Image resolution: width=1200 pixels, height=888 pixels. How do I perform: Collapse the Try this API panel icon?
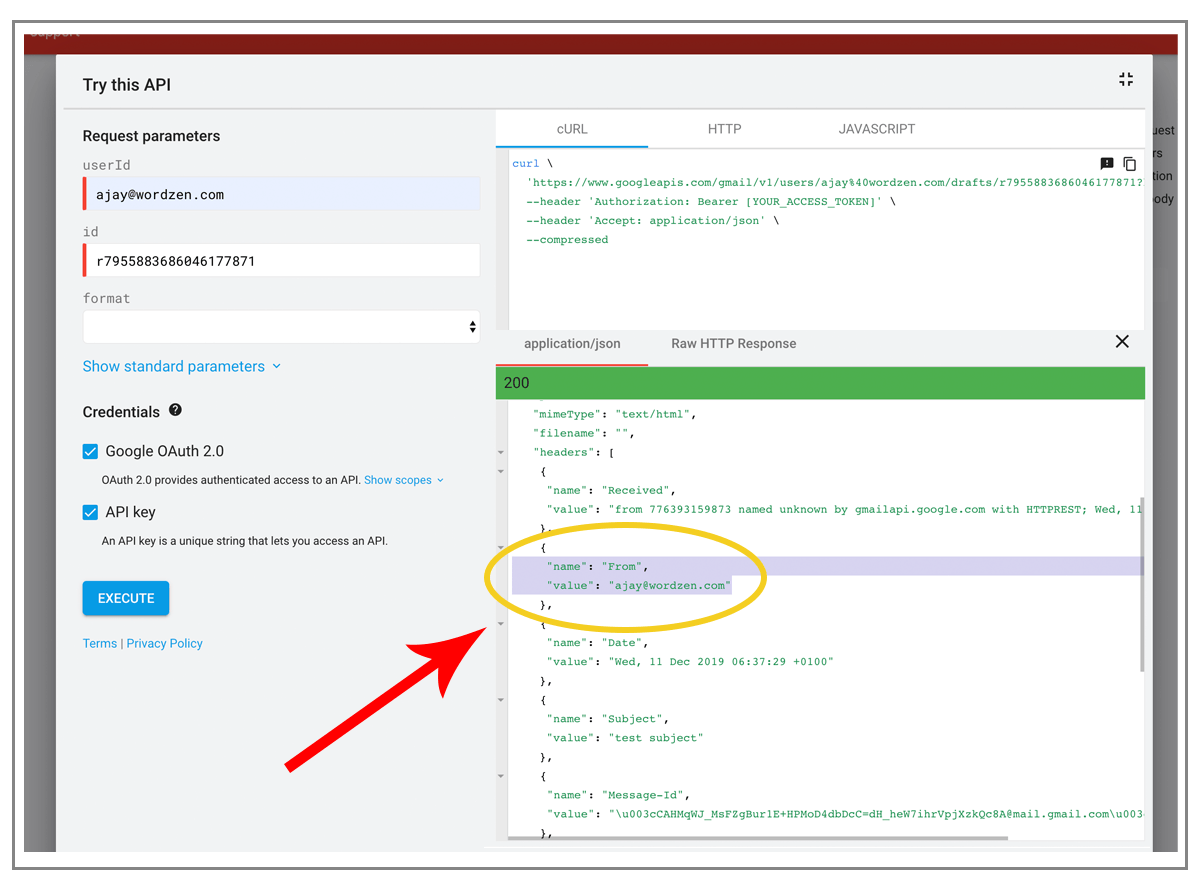tap(1126, 80)
